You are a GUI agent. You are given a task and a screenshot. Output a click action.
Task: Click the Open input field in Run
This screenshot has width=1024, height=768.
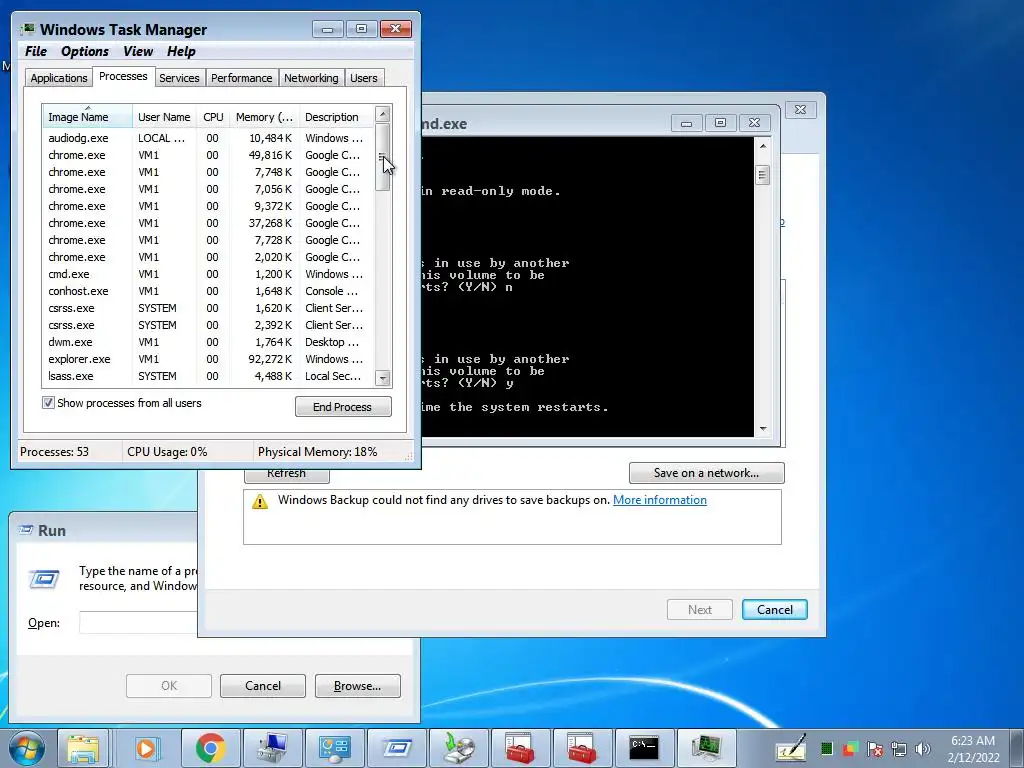[138, 622]
